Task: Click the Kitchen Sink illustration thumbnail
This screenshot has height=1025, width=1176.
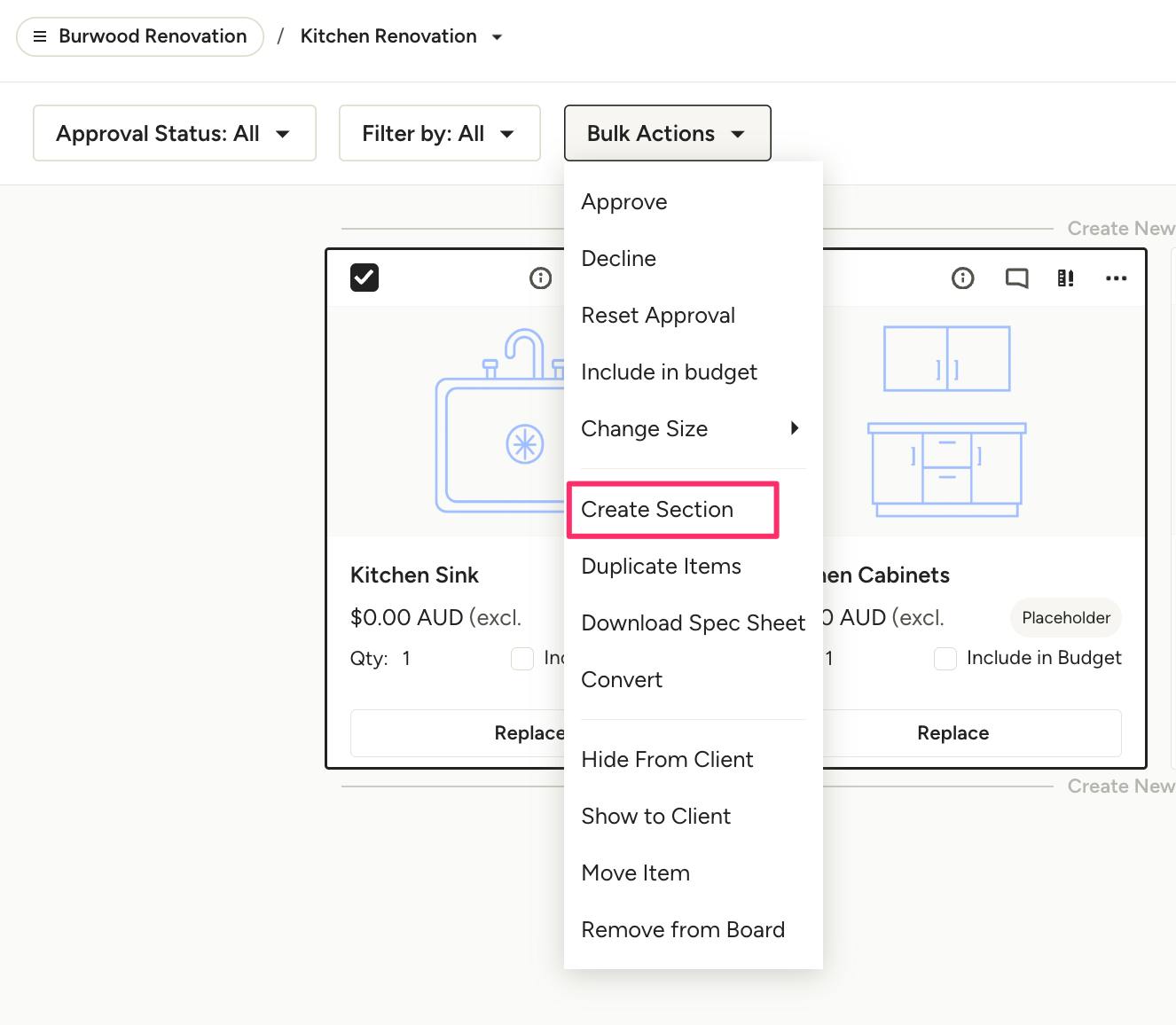Action: [497, 421]
